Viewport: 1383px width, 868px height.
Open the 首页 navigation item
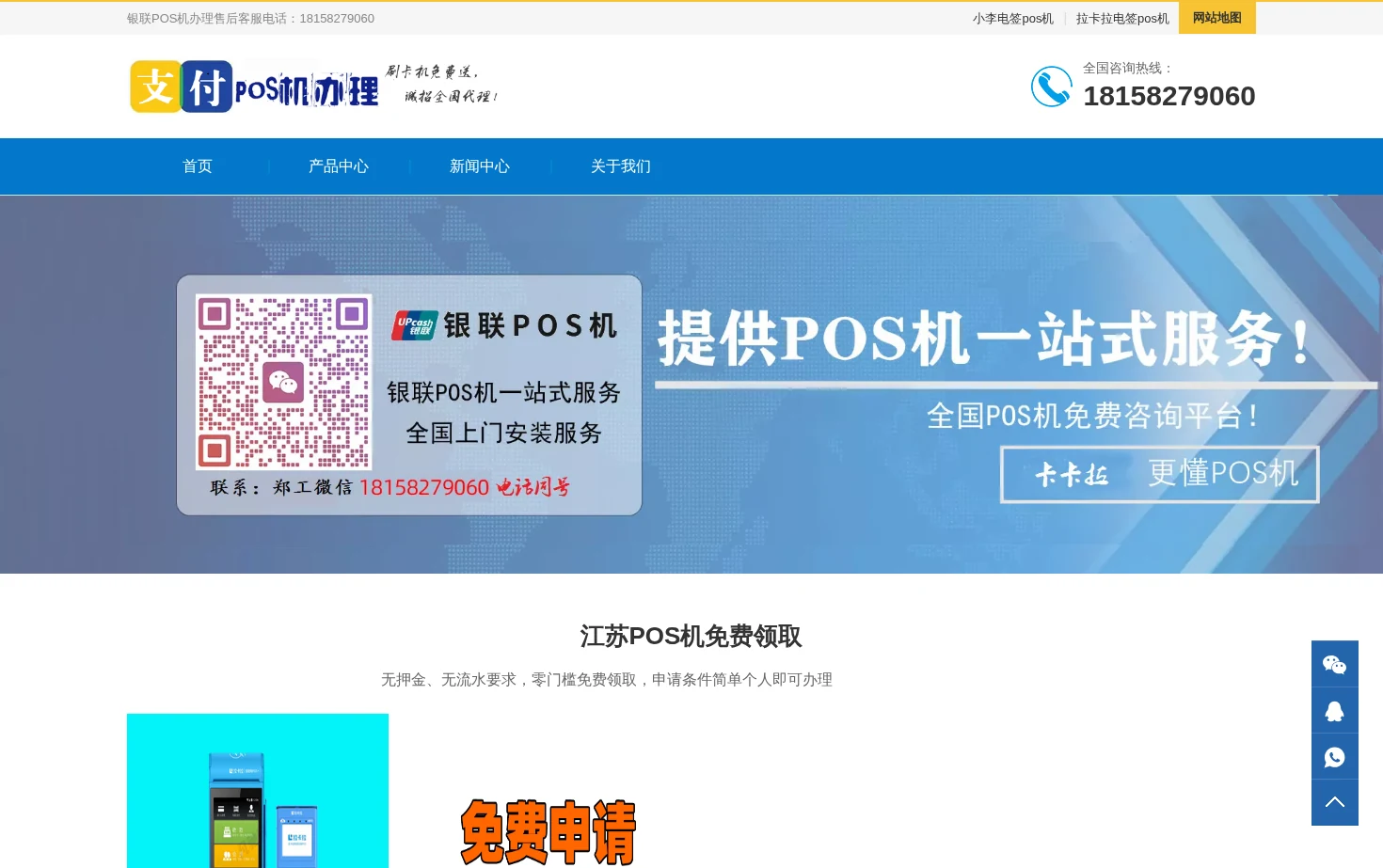(x=198, y=166)
